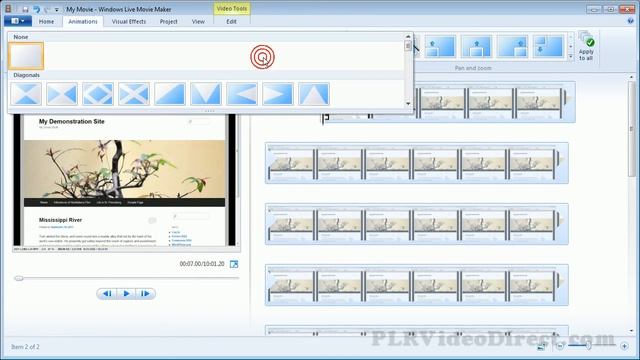Image resolution: width=640 pixels, height=360 pixels.
Task: Show next row of pan and zoom gallery
Action: (571, 47)
